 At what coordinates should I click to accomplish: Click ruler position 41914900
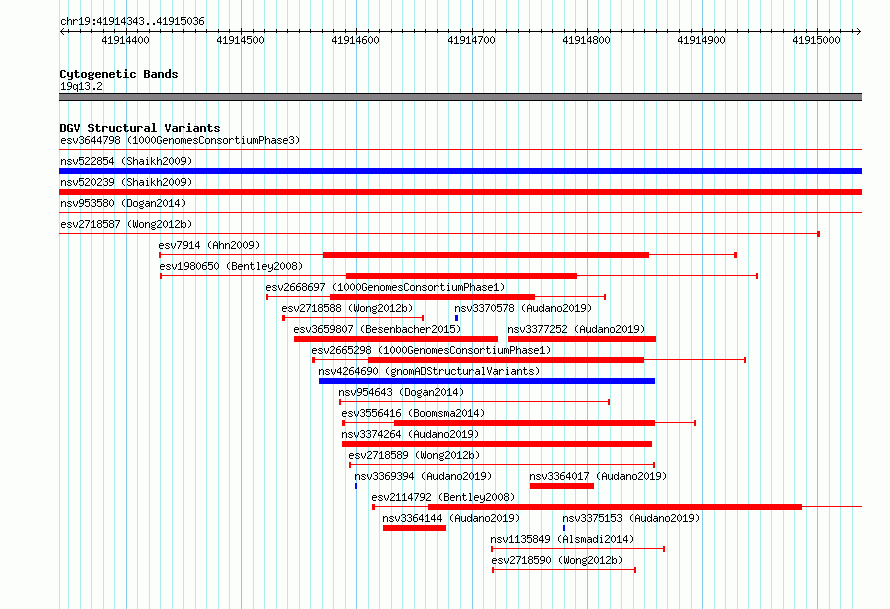702,40
